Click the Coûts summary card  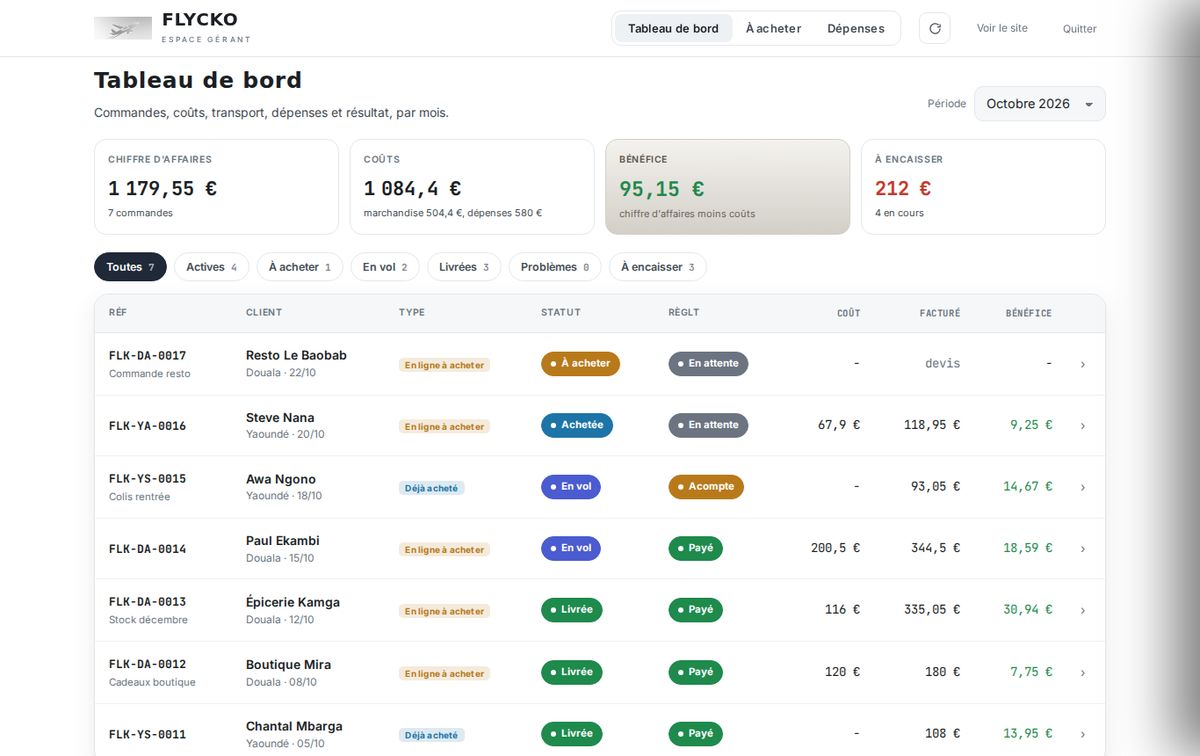pos(472,187)
